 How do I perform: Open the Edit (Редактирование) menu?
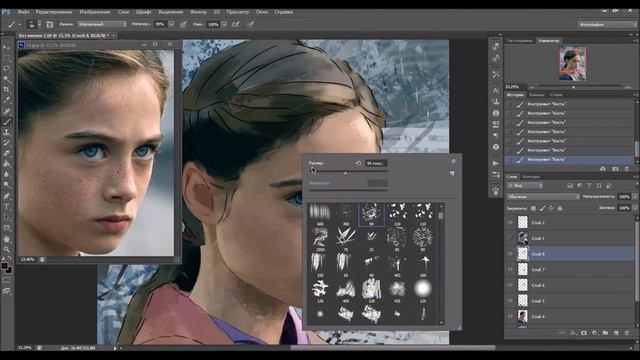pos(54,12)
